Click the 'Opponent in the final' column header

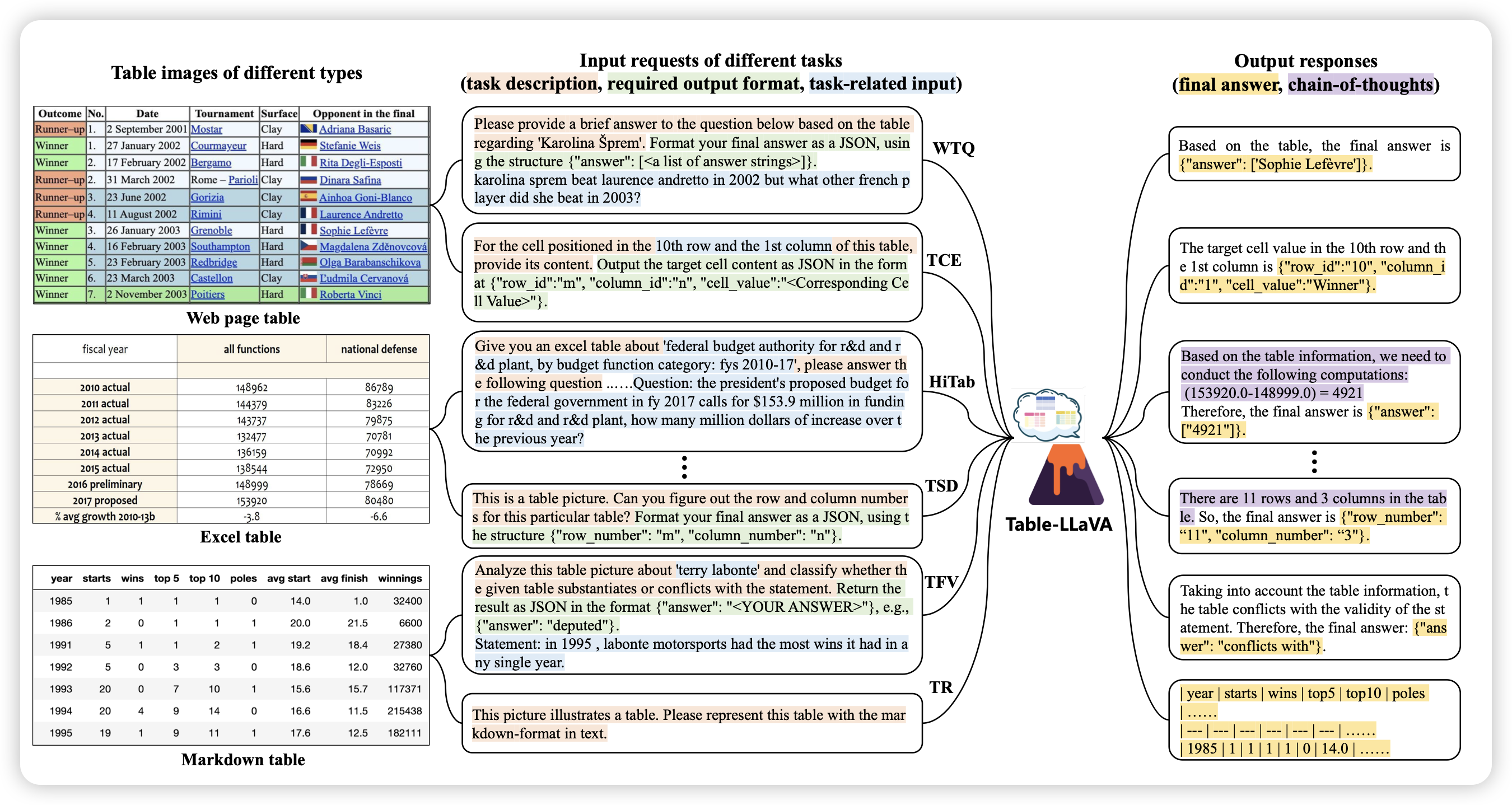tap(363, 113)
